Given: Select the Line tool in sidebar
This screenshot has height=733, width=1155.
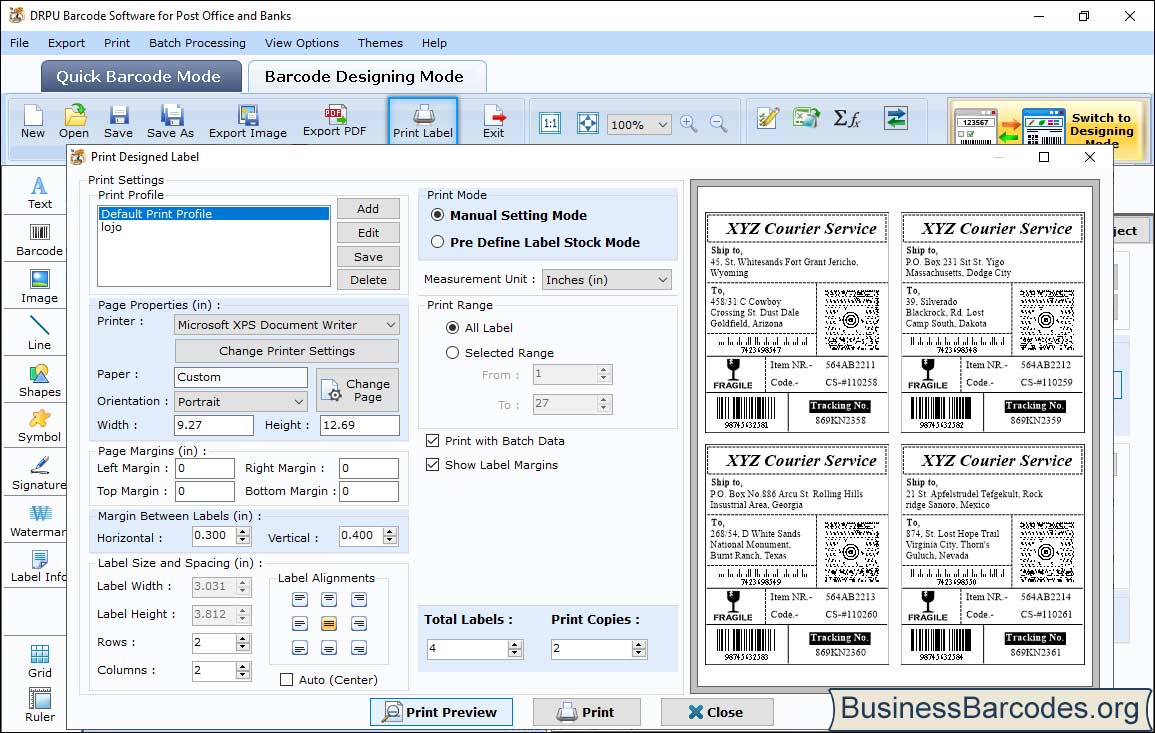Looking at the screenshot, I should pos(39,333).
